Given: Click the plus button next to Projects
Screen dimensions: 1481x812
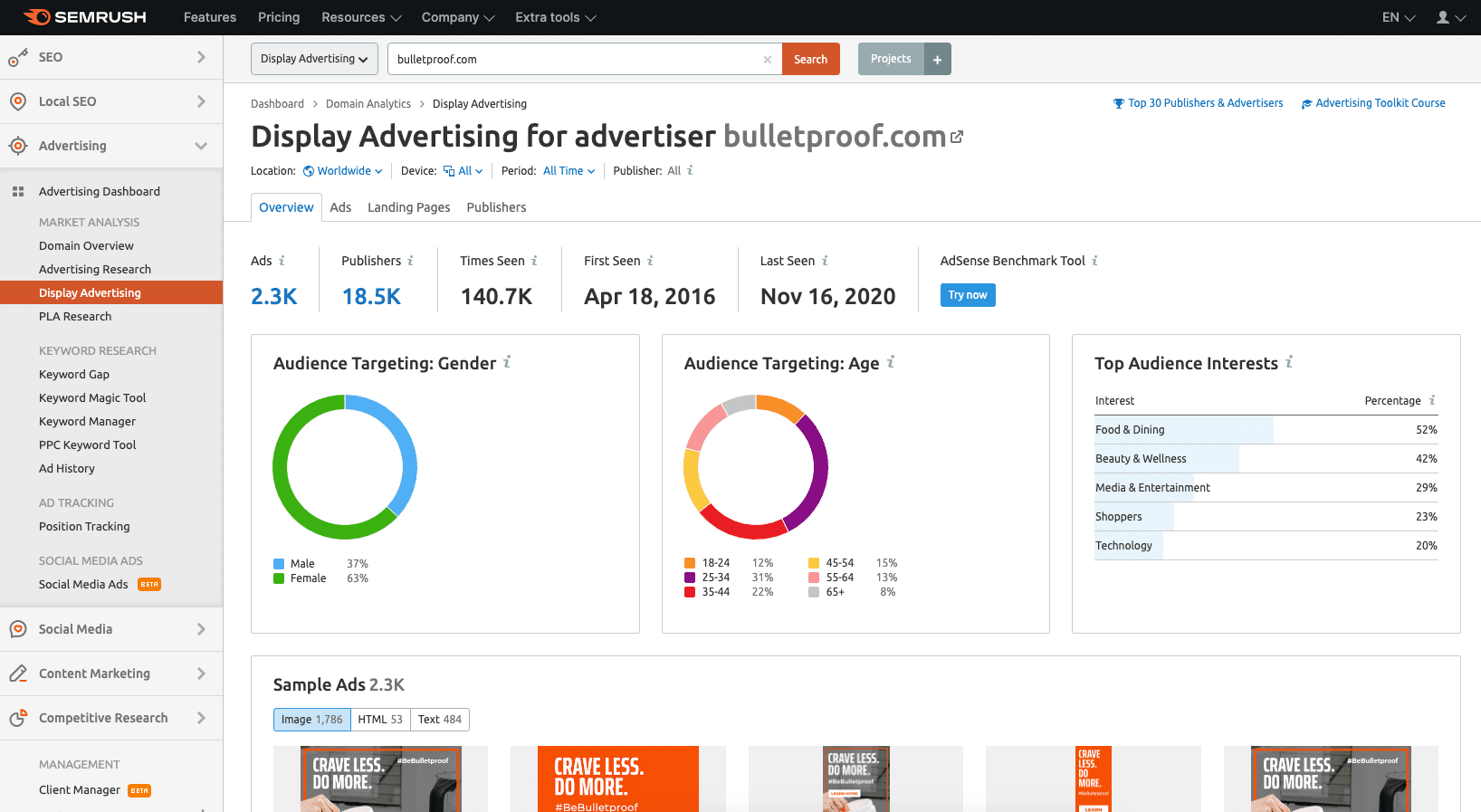Looking at the screenshot, I should (x=938, y=59).
